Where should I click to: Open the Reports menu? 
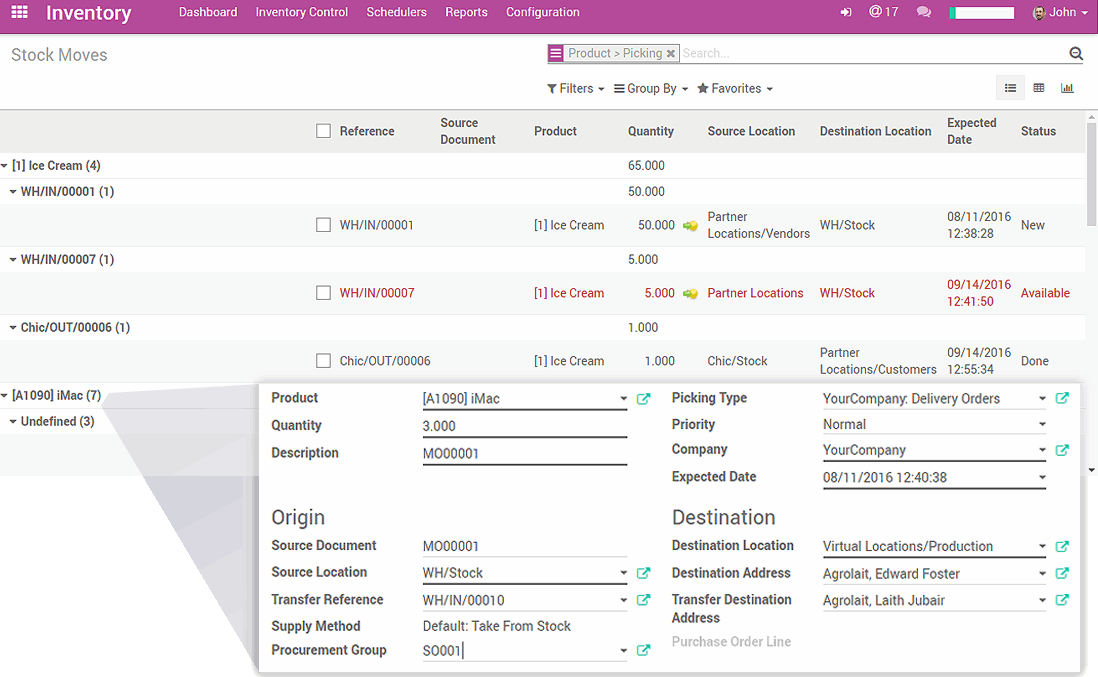coord(466,12)
